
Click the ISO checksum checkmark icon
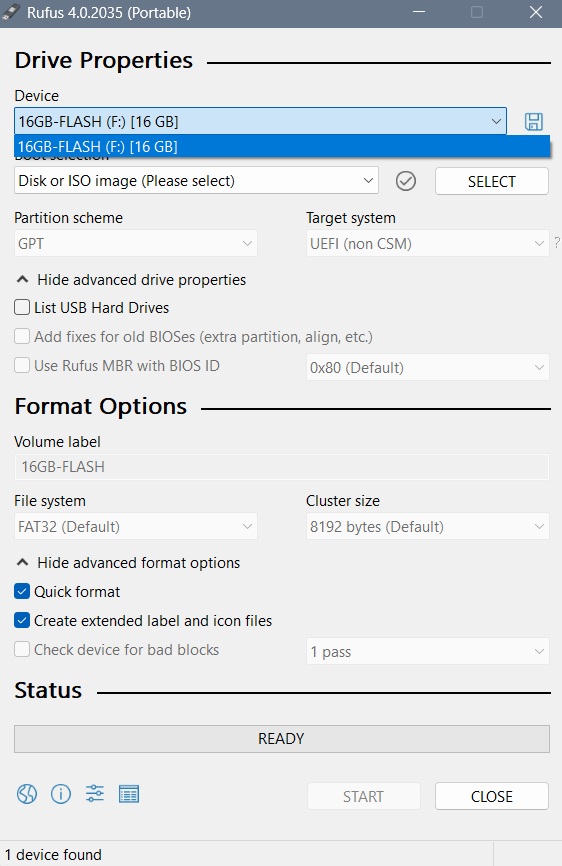click(406, 181)
